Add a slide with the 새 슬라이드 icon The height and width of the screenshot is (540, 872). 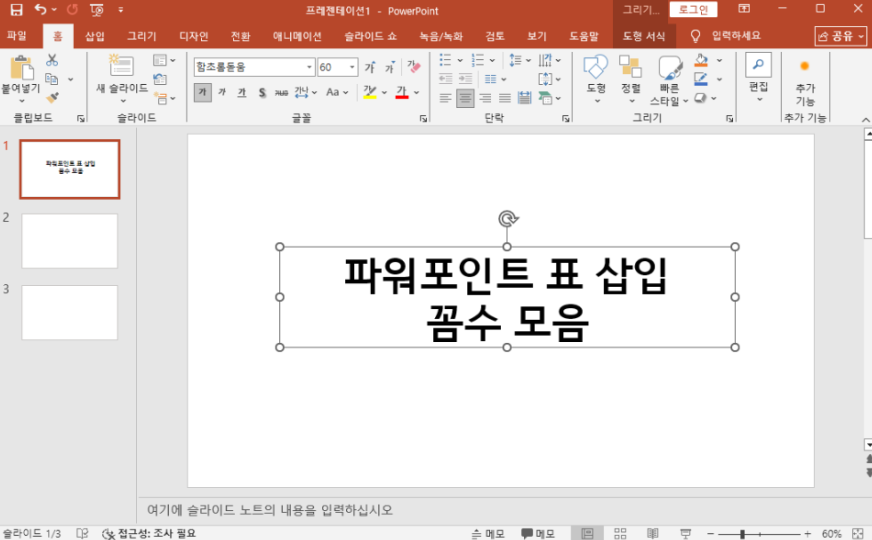[121, 66]
